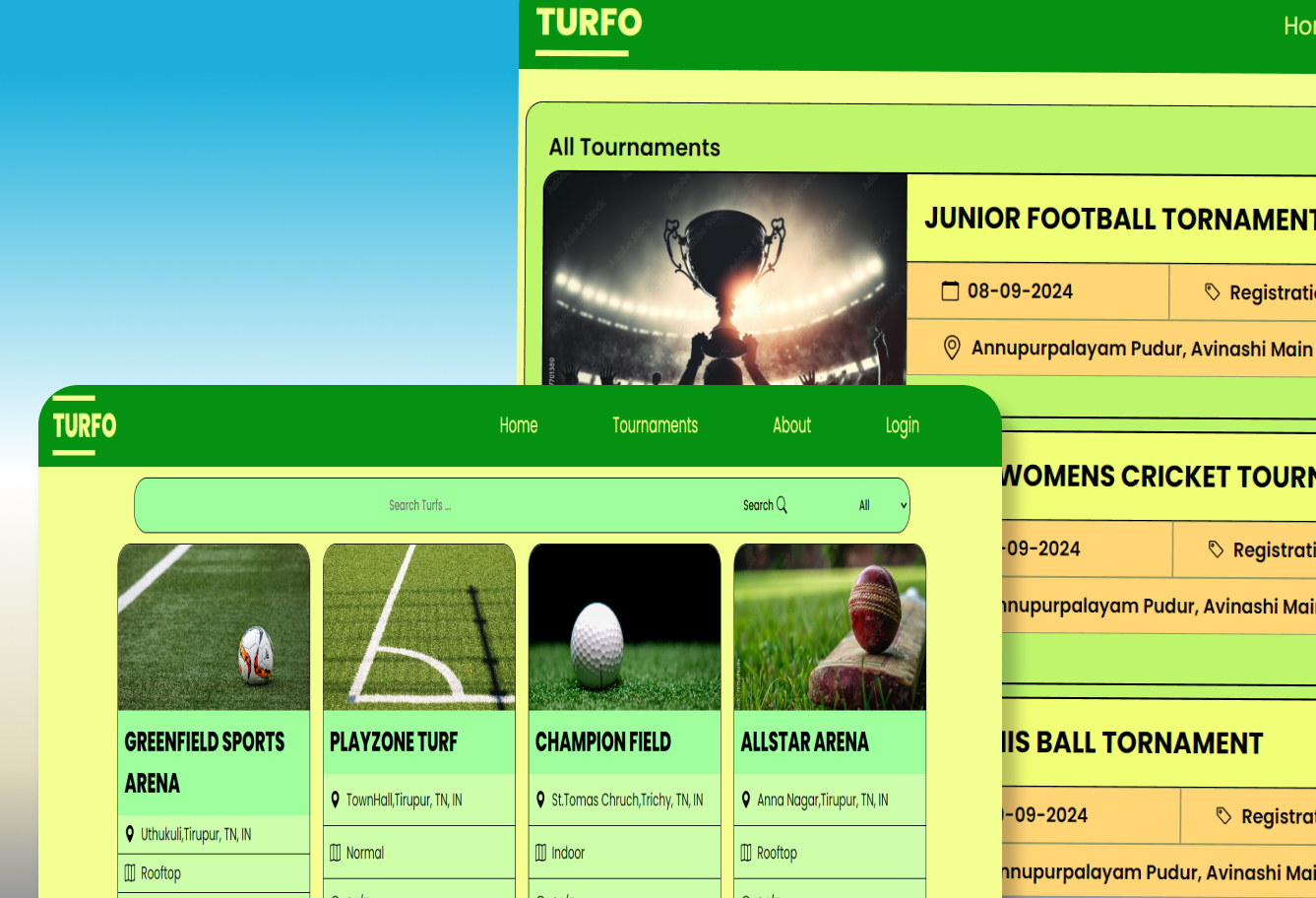Click location pin icon for Junior Football tournament
Viewport: 1316px width, 898px height.
951,348
